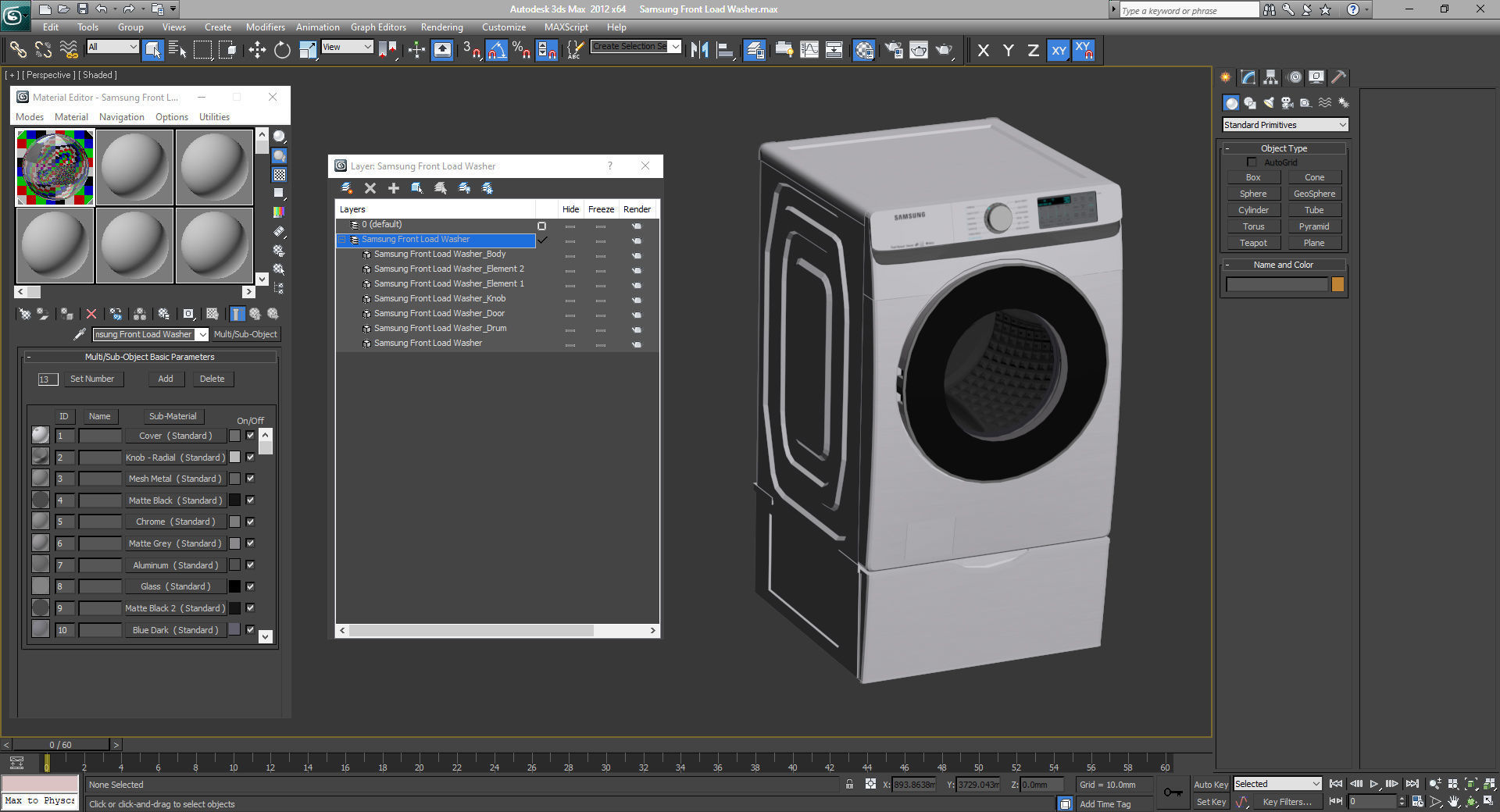
Task: Add selected objects to highlighted layer
Action: pos(394,188)
